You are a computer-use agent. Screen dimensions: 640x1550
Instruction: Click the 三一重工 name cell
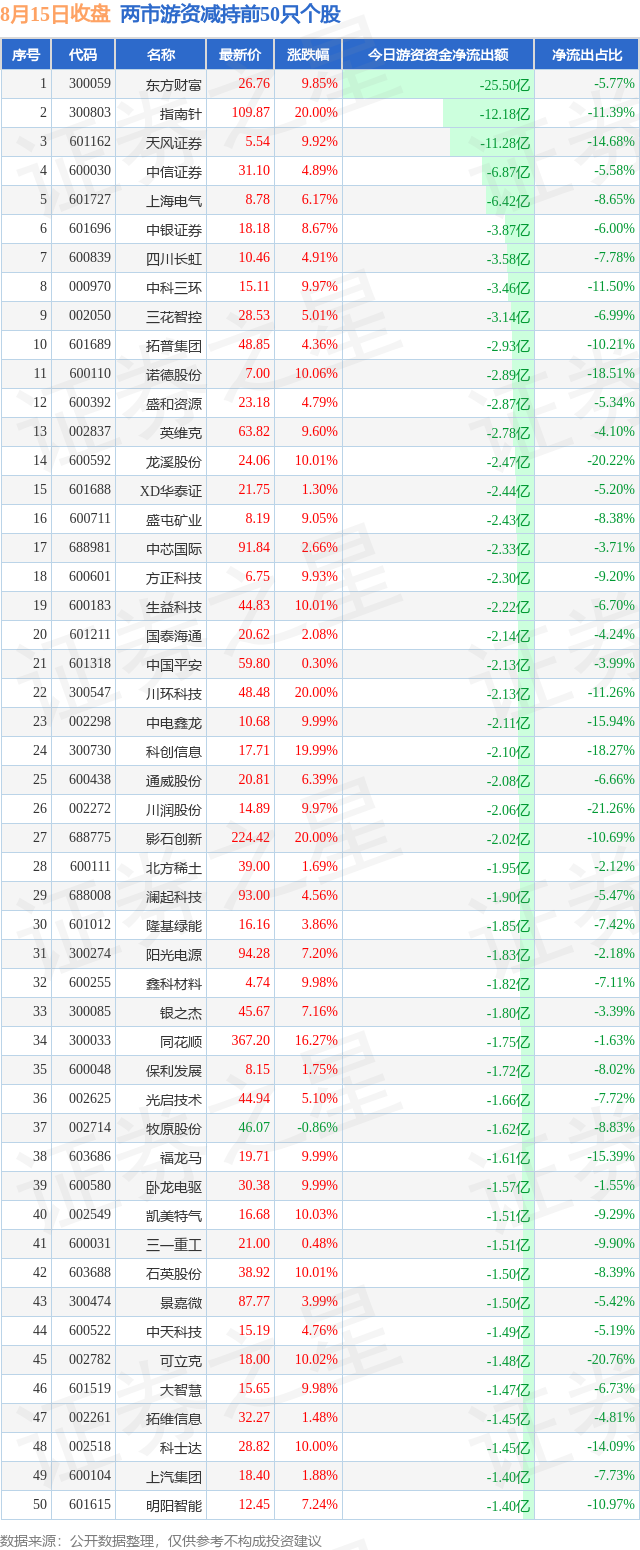pyautogui.click(x=174, y=1244)
